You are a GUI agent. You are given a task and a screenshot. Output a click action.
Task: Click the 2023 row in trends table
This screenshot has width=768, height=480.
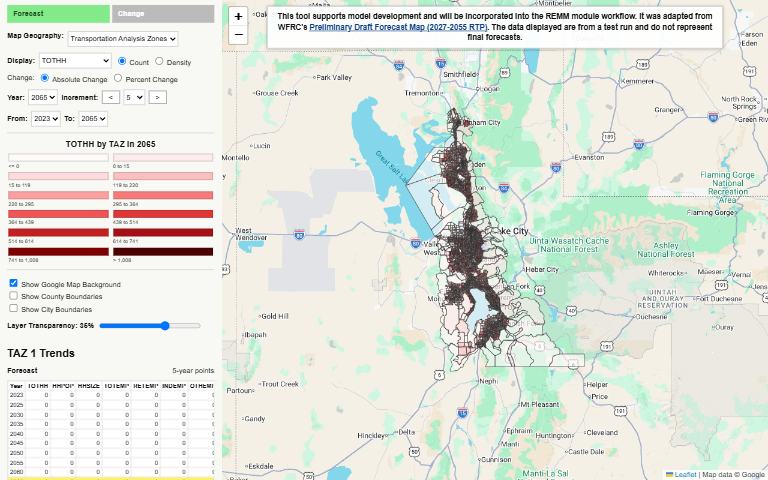coord(111,395)
